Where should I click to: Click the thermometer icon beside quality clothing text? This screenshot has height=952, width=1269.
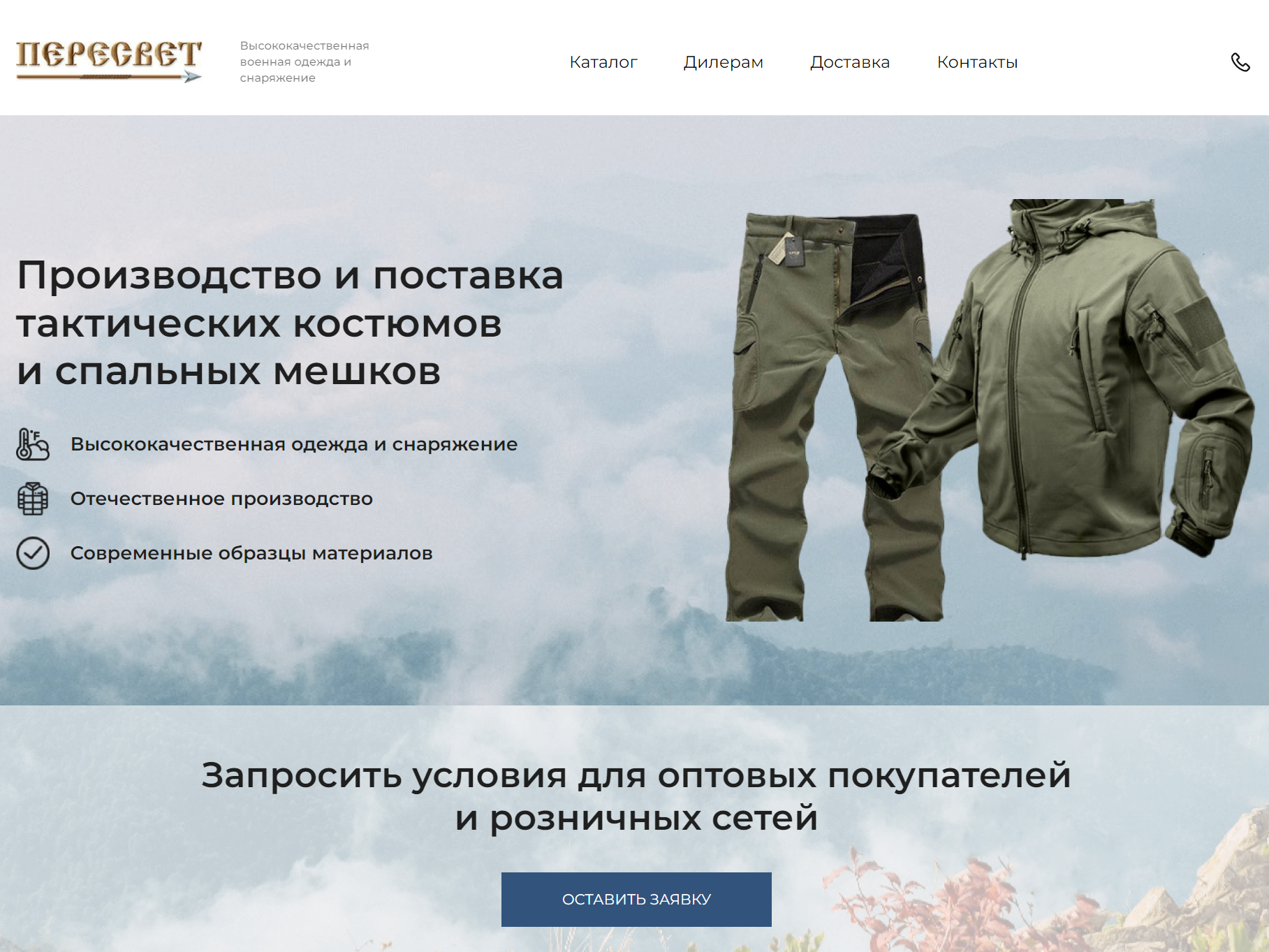pyautogui.click(x=33, y=444)
